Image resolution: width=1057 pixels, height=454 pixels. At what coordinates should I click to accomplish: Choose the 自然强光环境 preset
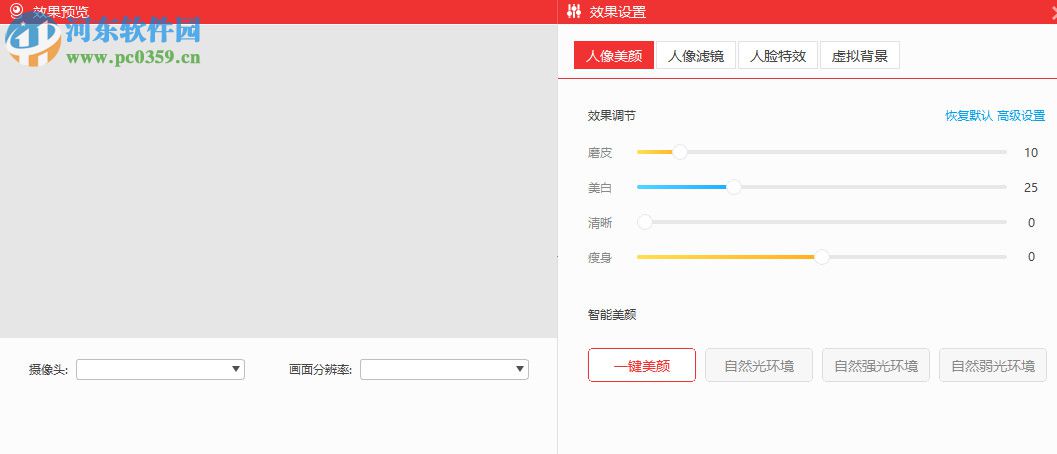876,366
